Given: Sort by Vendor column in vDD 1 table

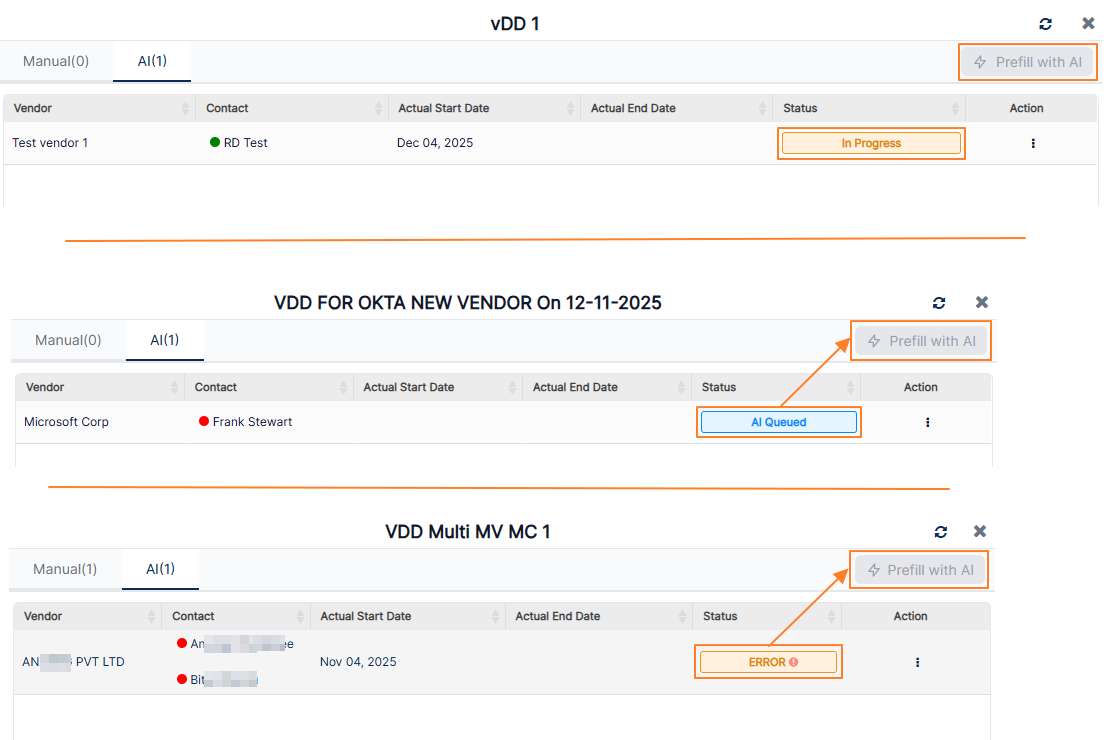Looking at the screenshot, I should [185, 108].
